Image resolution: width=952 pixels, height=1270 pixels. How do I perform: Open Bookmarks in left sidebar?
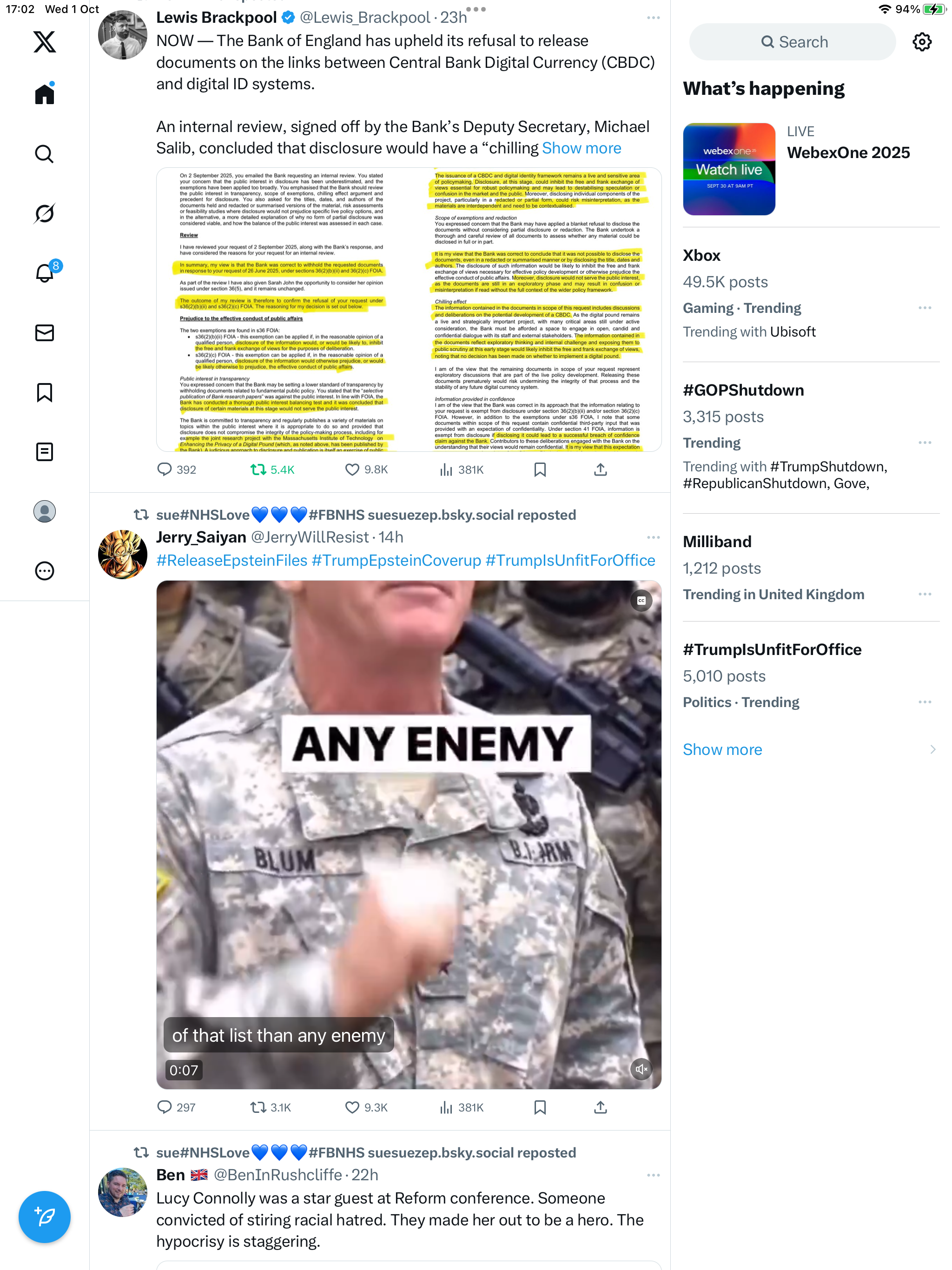click(44, 393)
